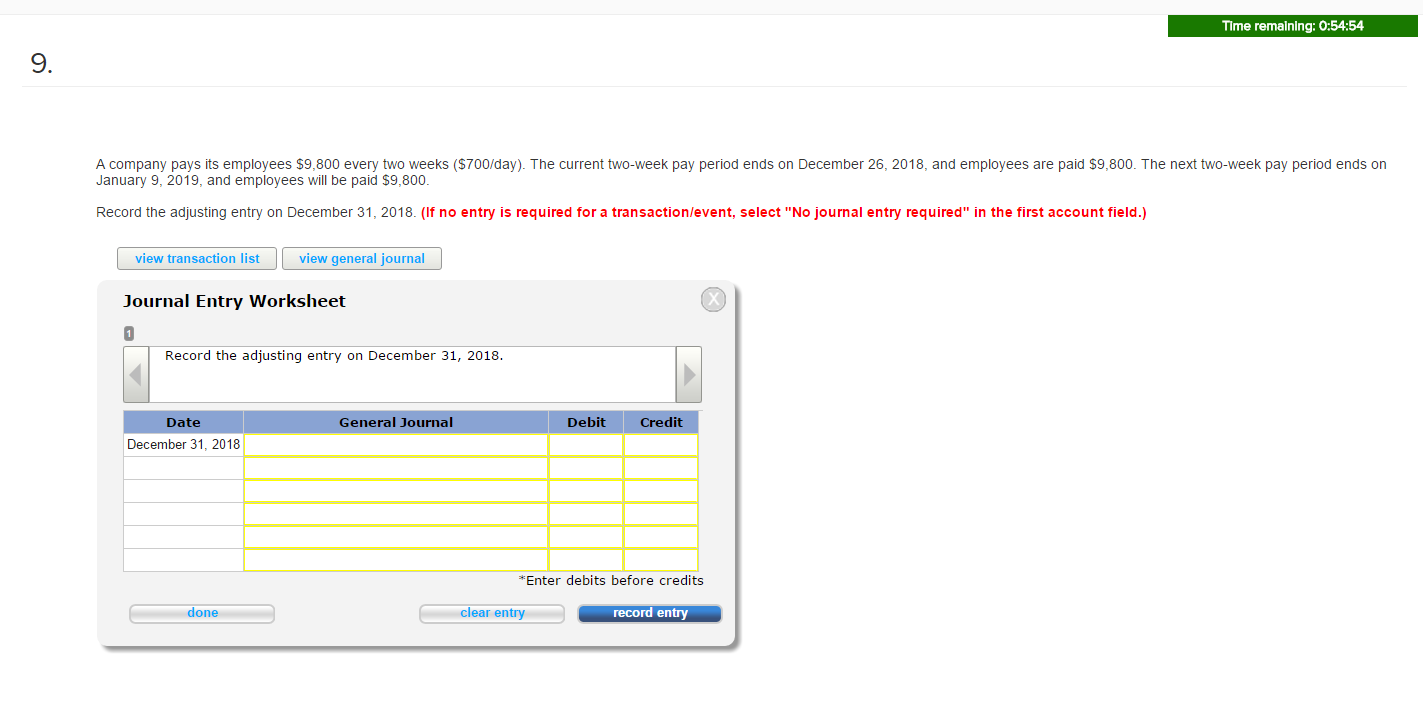The width and height of the screenshot is (1423, 728).
Task: Click the second row Credit cell
Action: tap(661, 468)
